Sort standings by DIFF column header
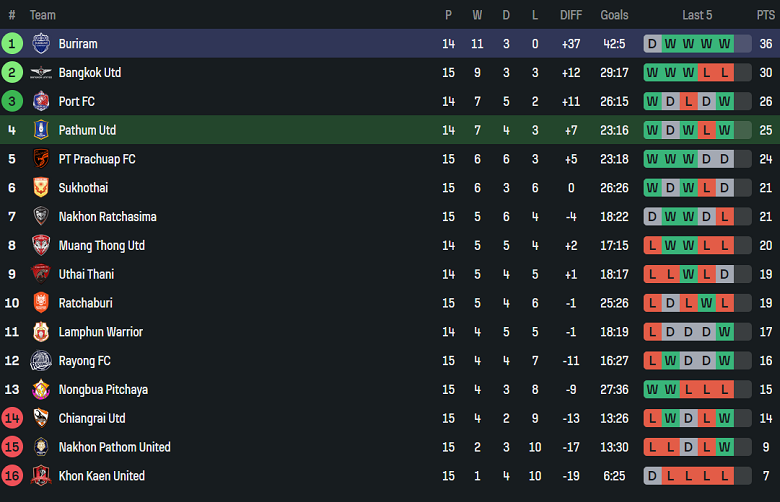 click(571, 15)
